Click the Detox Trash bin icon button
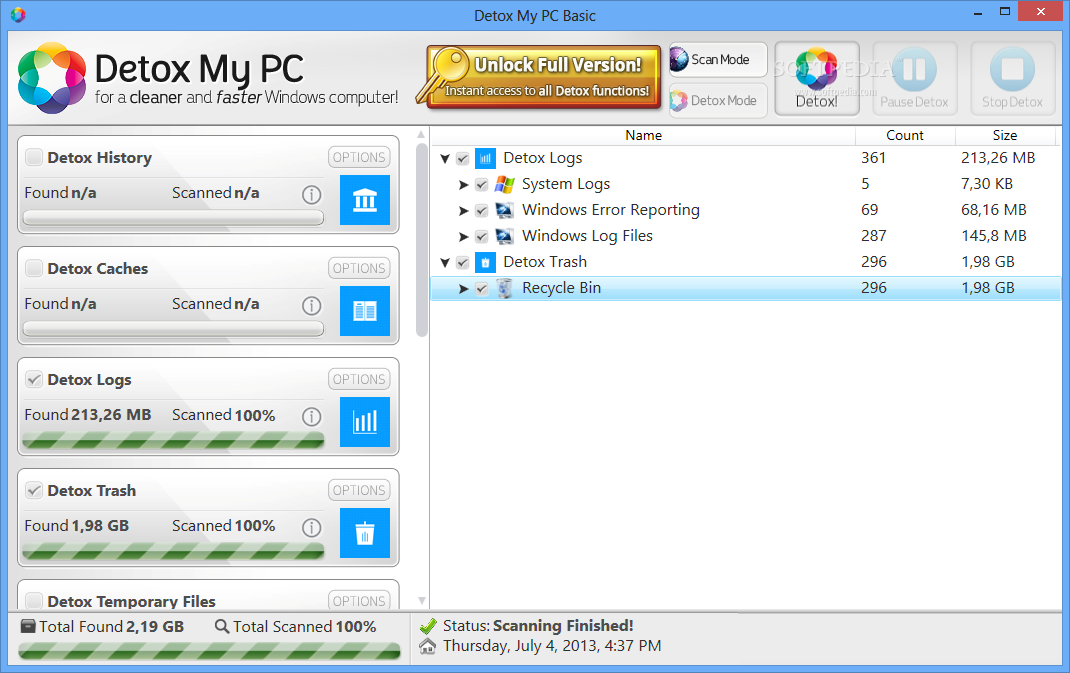The height and width of the screenshot is (673, 1070). 365,533
